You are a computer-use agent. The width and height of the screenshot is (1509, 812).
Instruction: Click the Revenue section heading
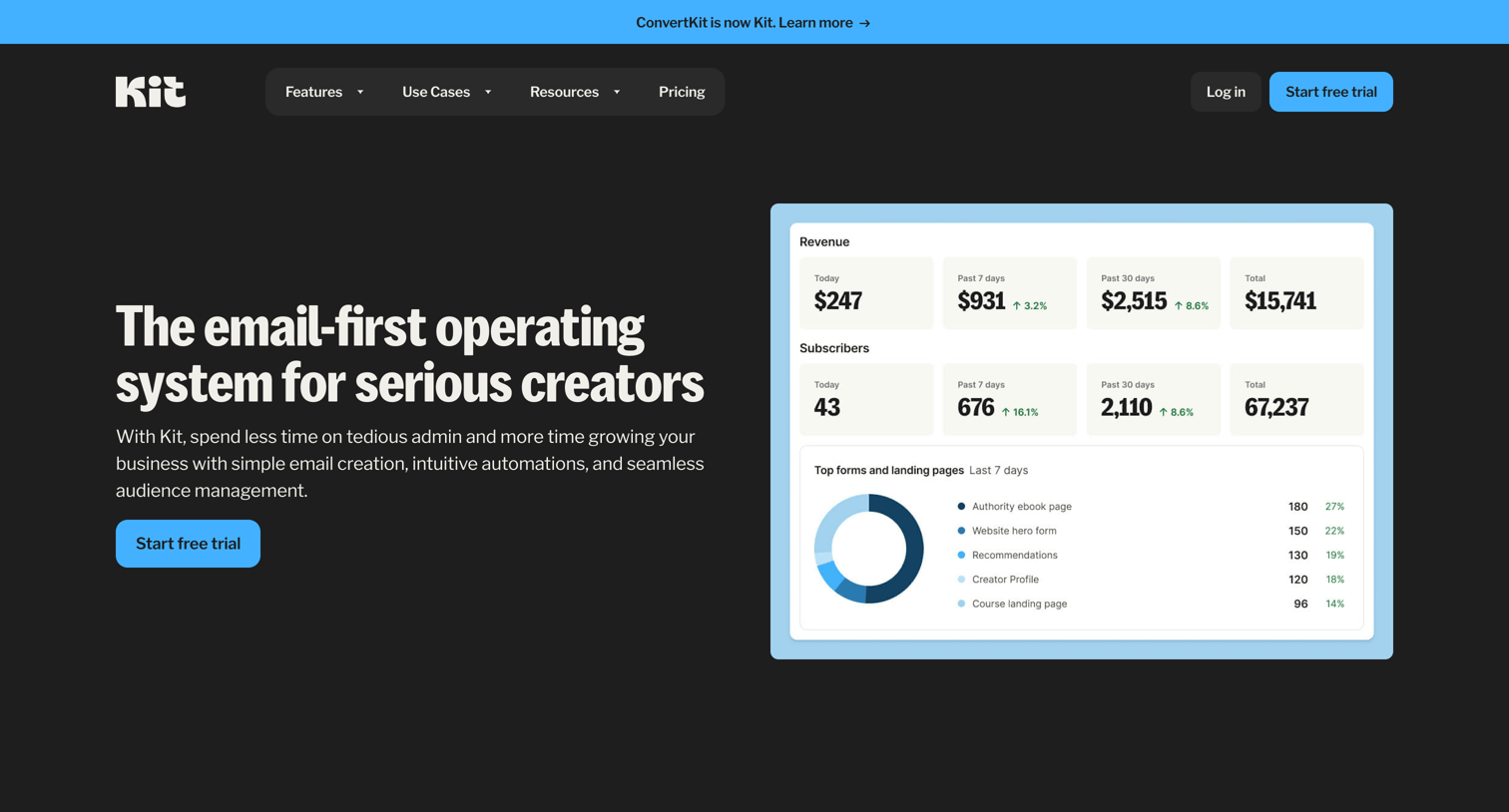(824, 241)
